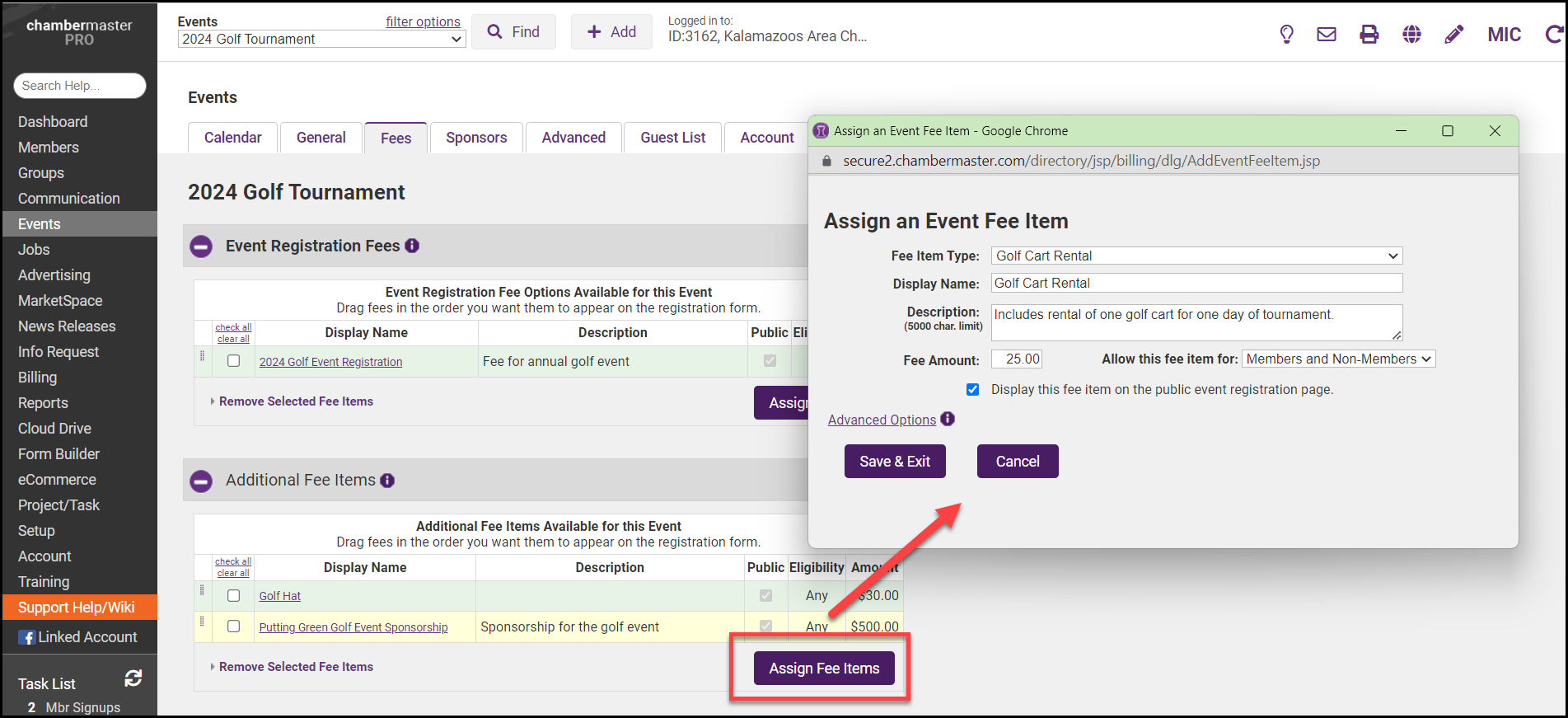Uncheck display on public registration page checkbox
This screenshot has height=718, width=1568.
pos(973,389)
